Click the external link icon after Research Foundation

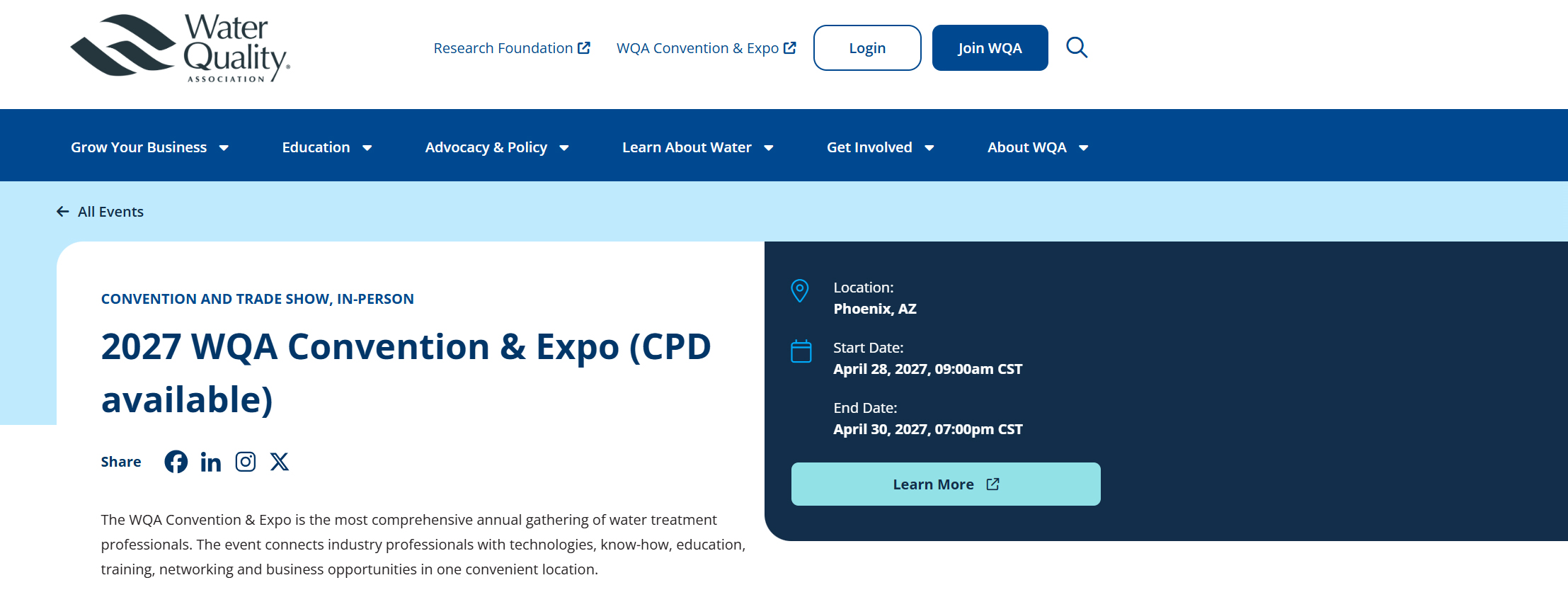pyautogui.click(x=584, y=48)
